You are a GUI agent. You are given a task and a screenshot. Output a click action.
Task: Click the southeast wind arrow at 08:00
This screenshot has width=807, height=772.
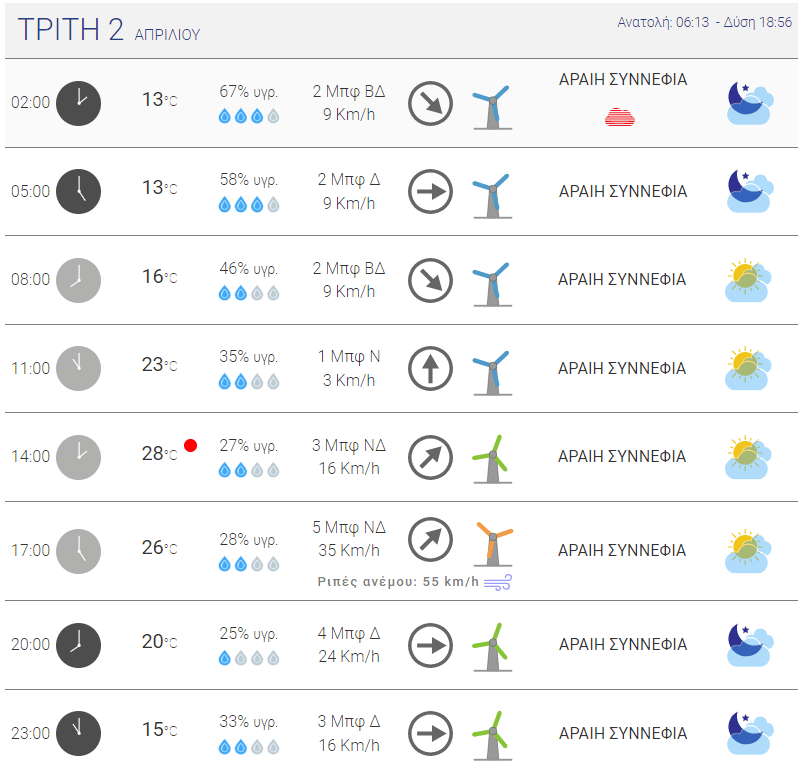tap(430, 280)
